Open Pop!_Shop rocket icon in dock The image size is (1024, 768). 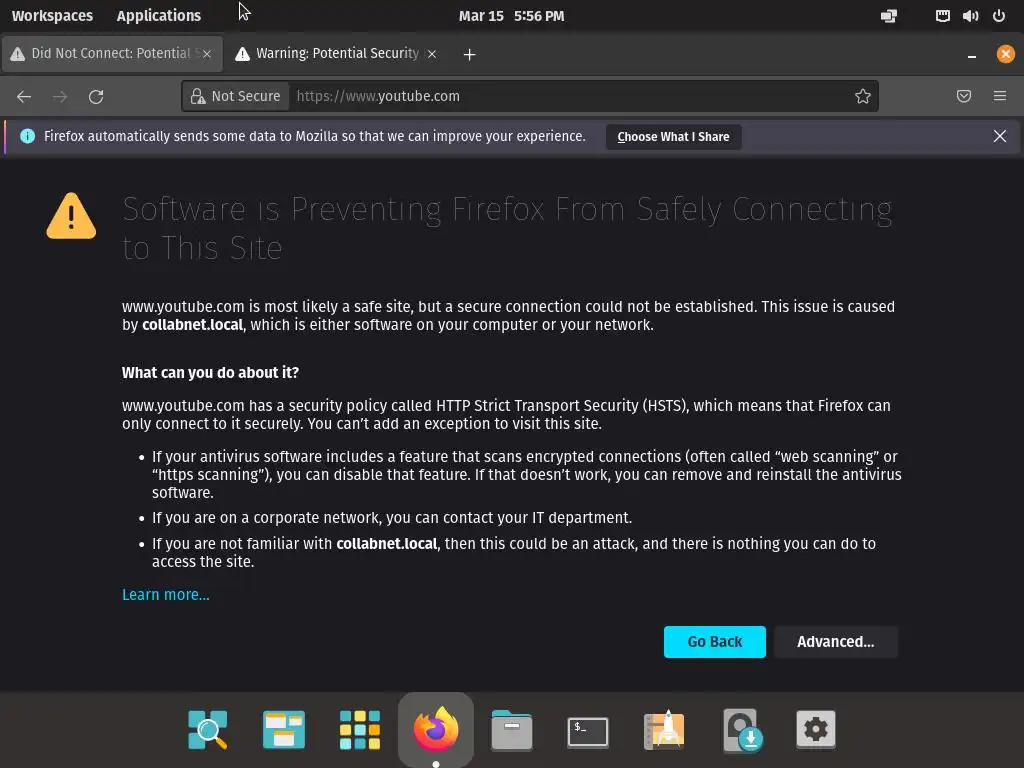[x=664, y=729]
